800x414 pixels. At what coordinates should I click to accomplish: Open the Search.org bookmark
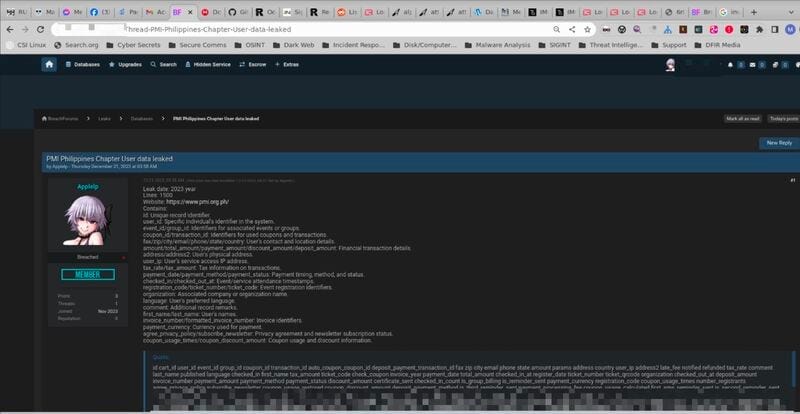point(76,45)
